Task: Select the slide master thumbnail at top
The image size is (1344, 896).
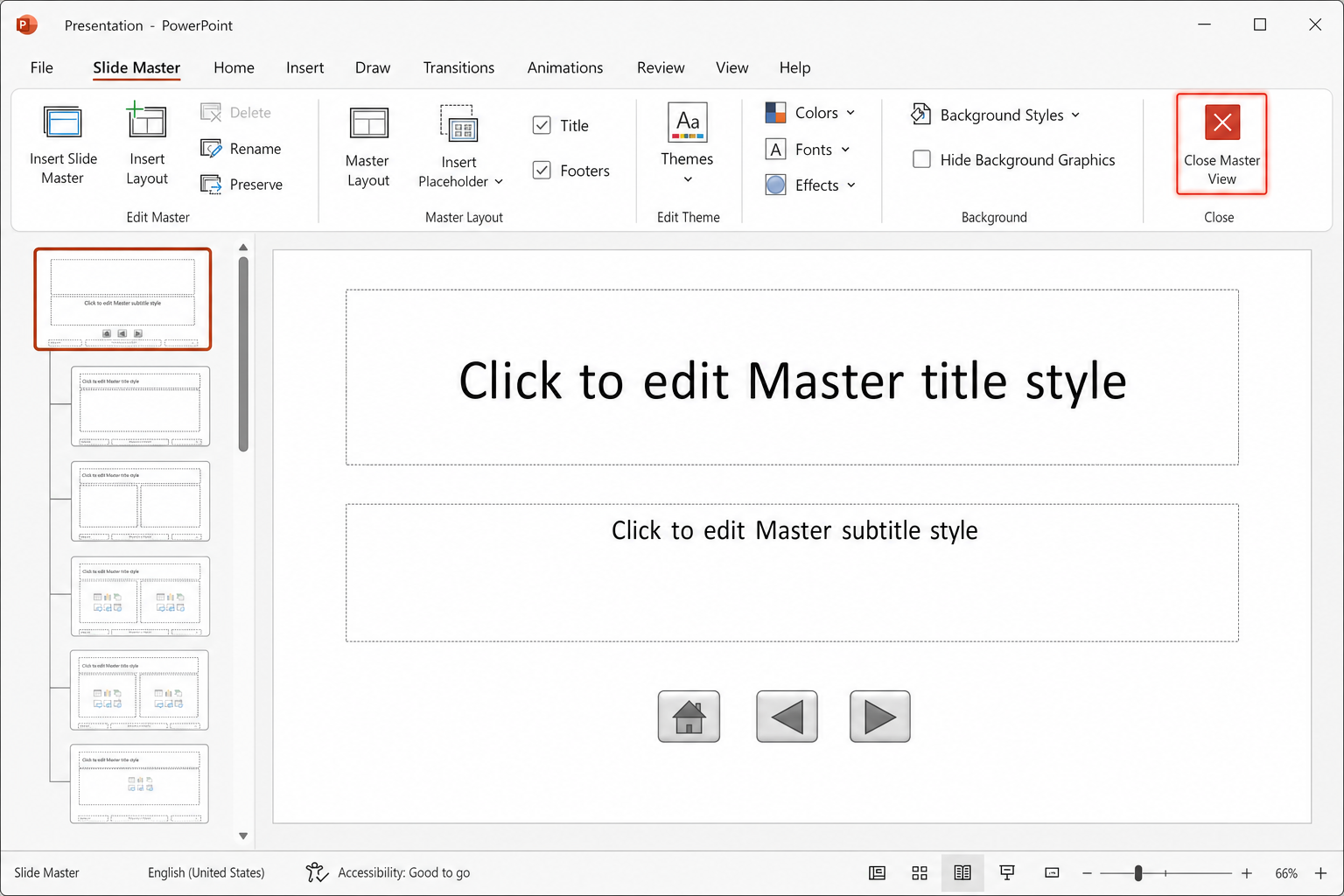Action: click(x=122, y=299)
